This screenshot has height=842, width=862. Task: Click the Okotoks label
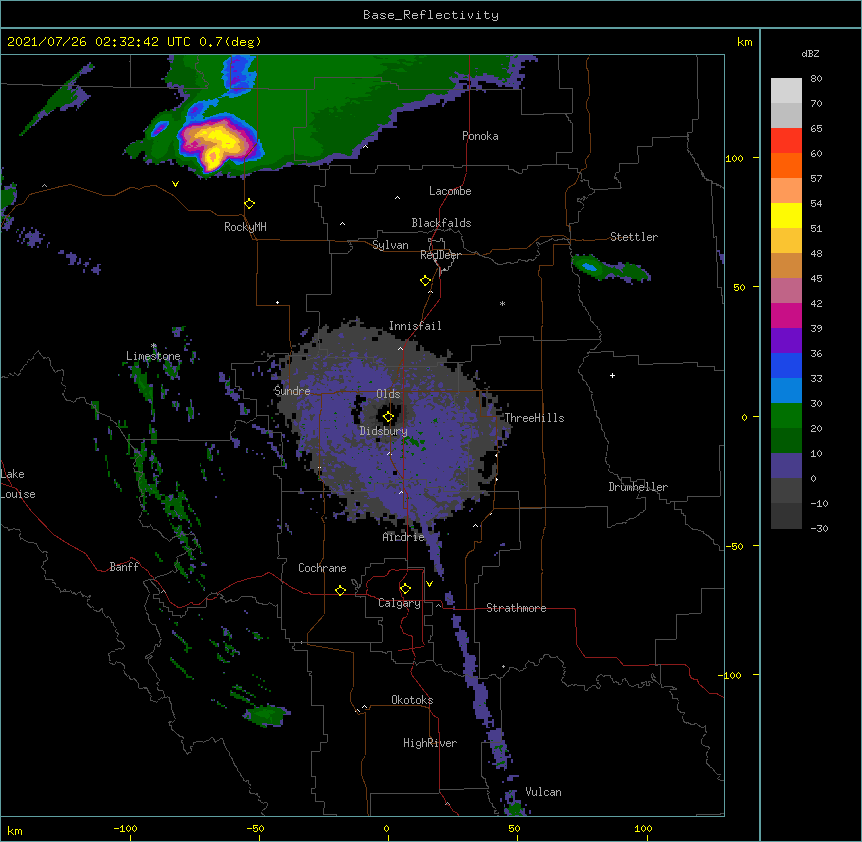pos(412,700)
